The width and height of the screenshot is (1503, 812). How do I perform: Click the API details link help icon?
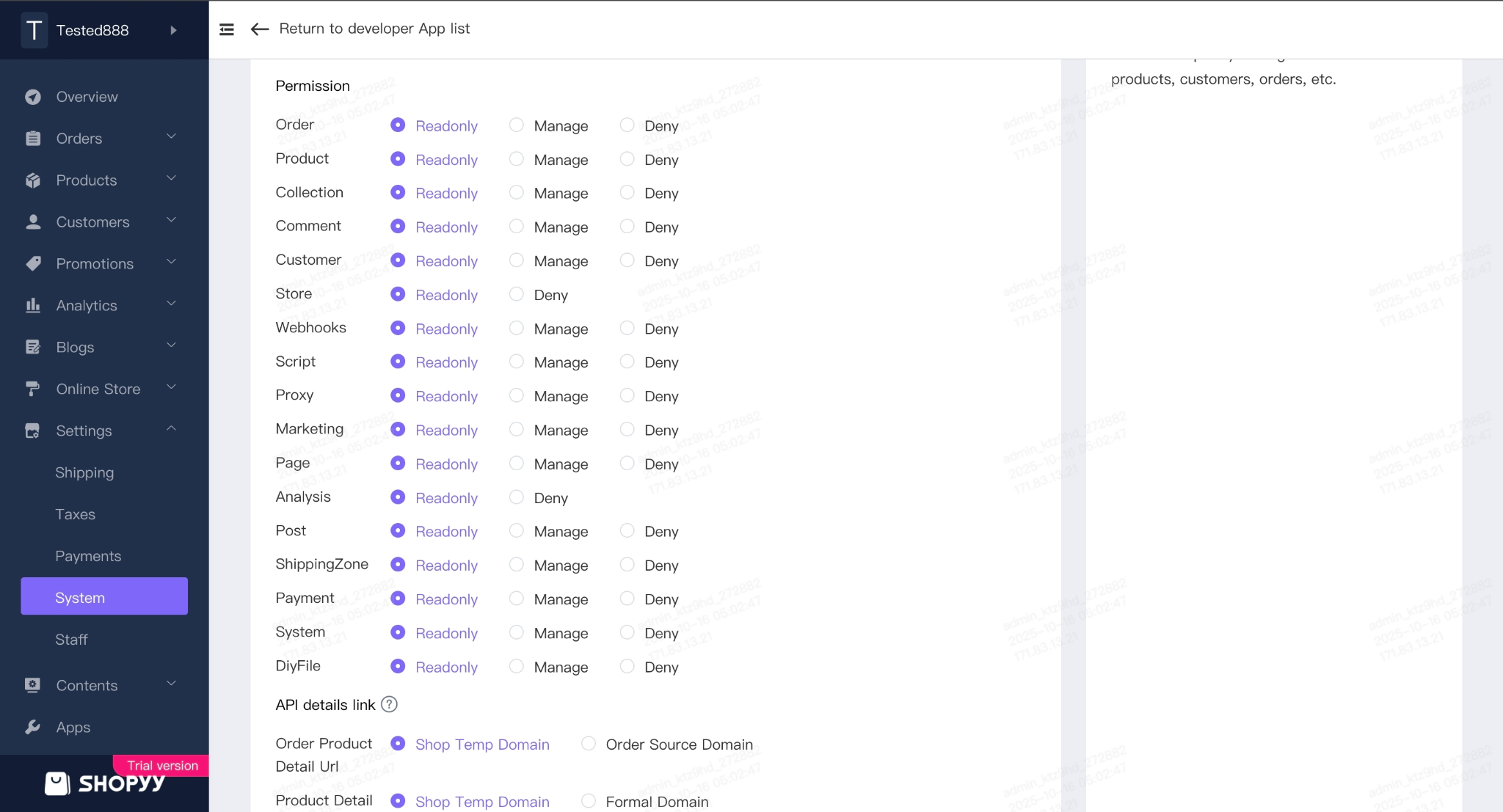click(x=390, y=704)
